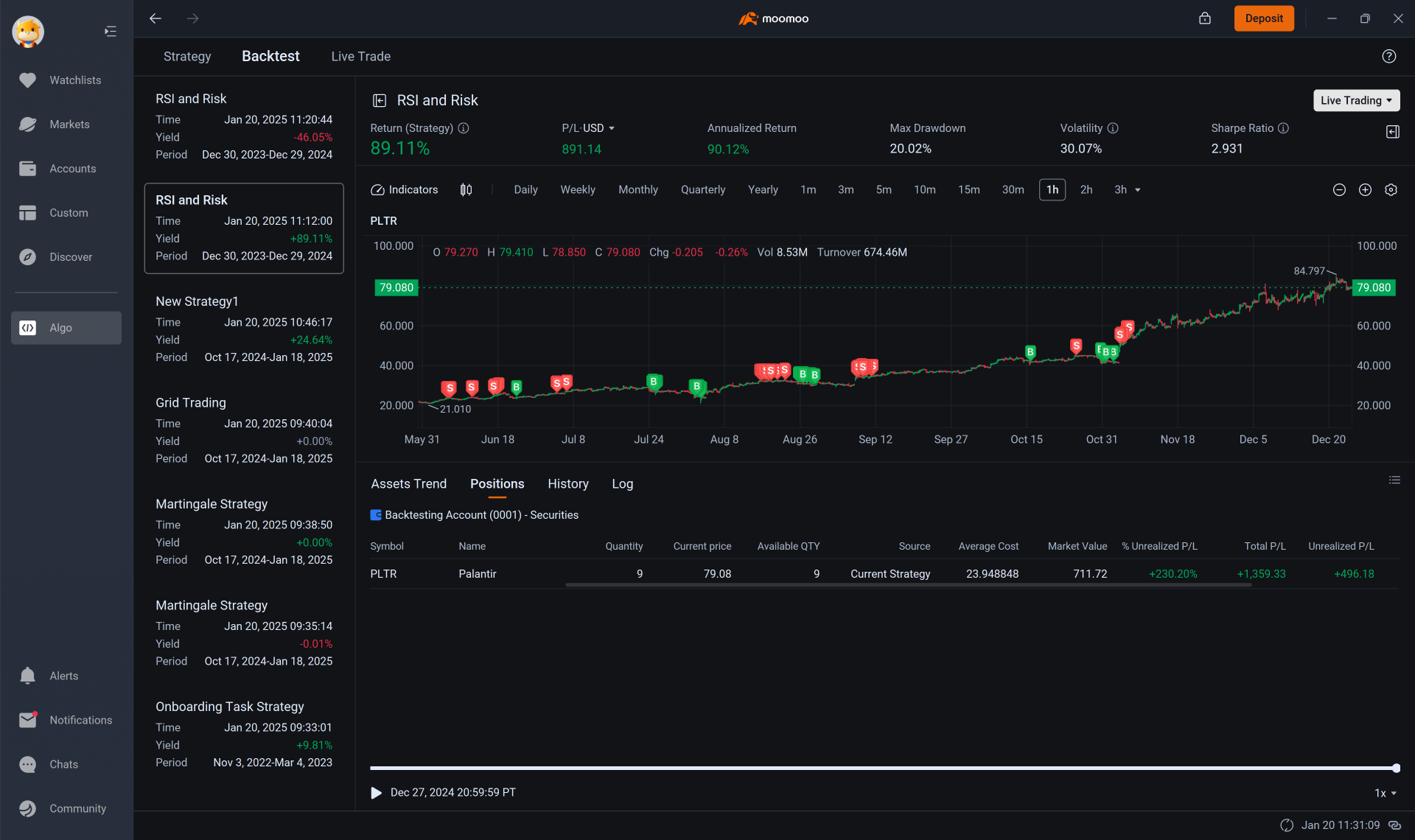The height and width of the screenshot is (840, 1415).
Task: Zoom in the chart with plus icon
Action: [1366, 190]
